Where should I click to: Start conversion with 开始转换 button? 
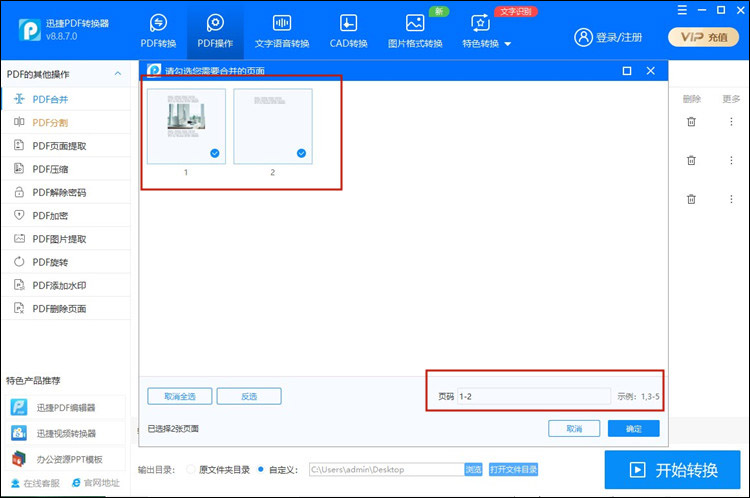click(673, 470)
